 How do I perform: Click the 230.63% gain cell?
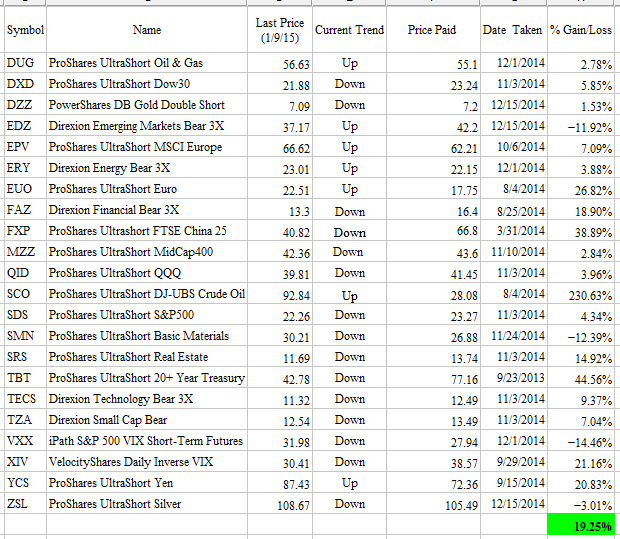pyautogui.click(x=581, y=293)
